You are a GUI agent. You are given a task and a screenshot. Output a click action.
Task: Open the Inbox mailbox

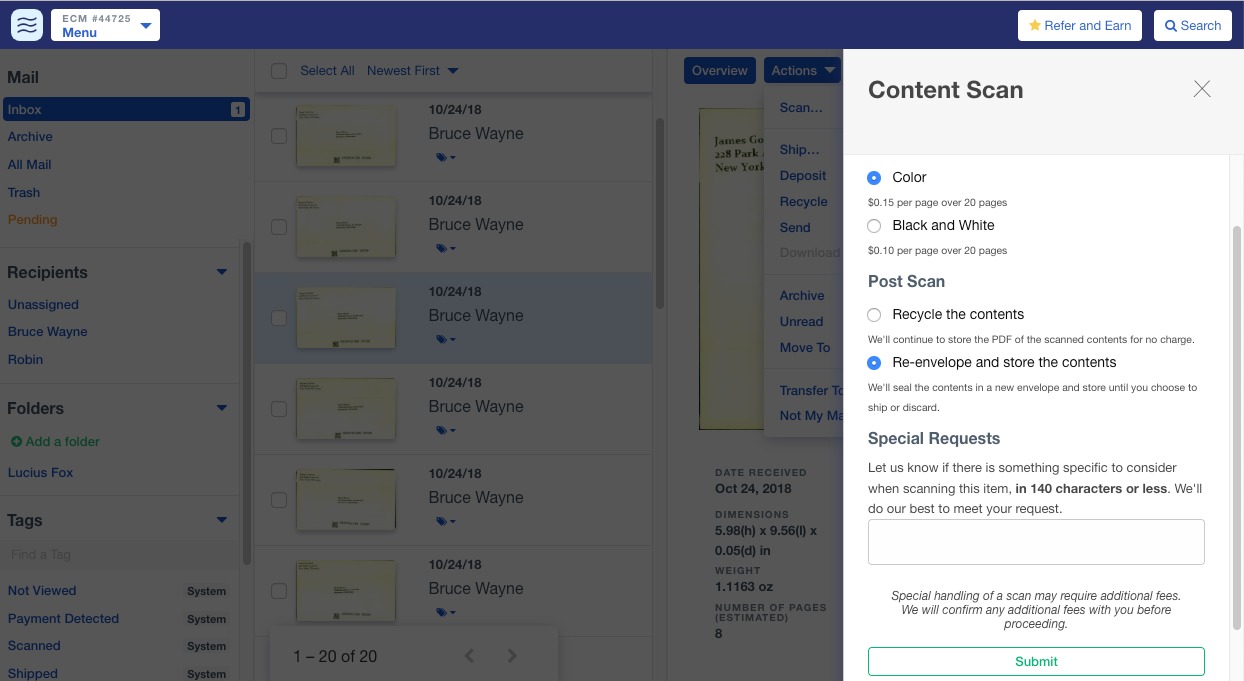coord(126,109)
